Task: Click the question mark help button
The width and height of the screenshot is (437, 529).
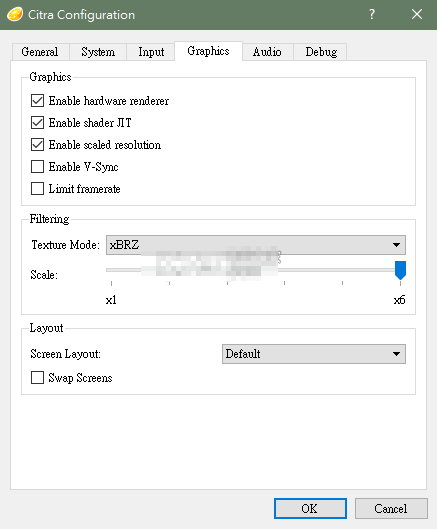Action: (x=372, y=14)
